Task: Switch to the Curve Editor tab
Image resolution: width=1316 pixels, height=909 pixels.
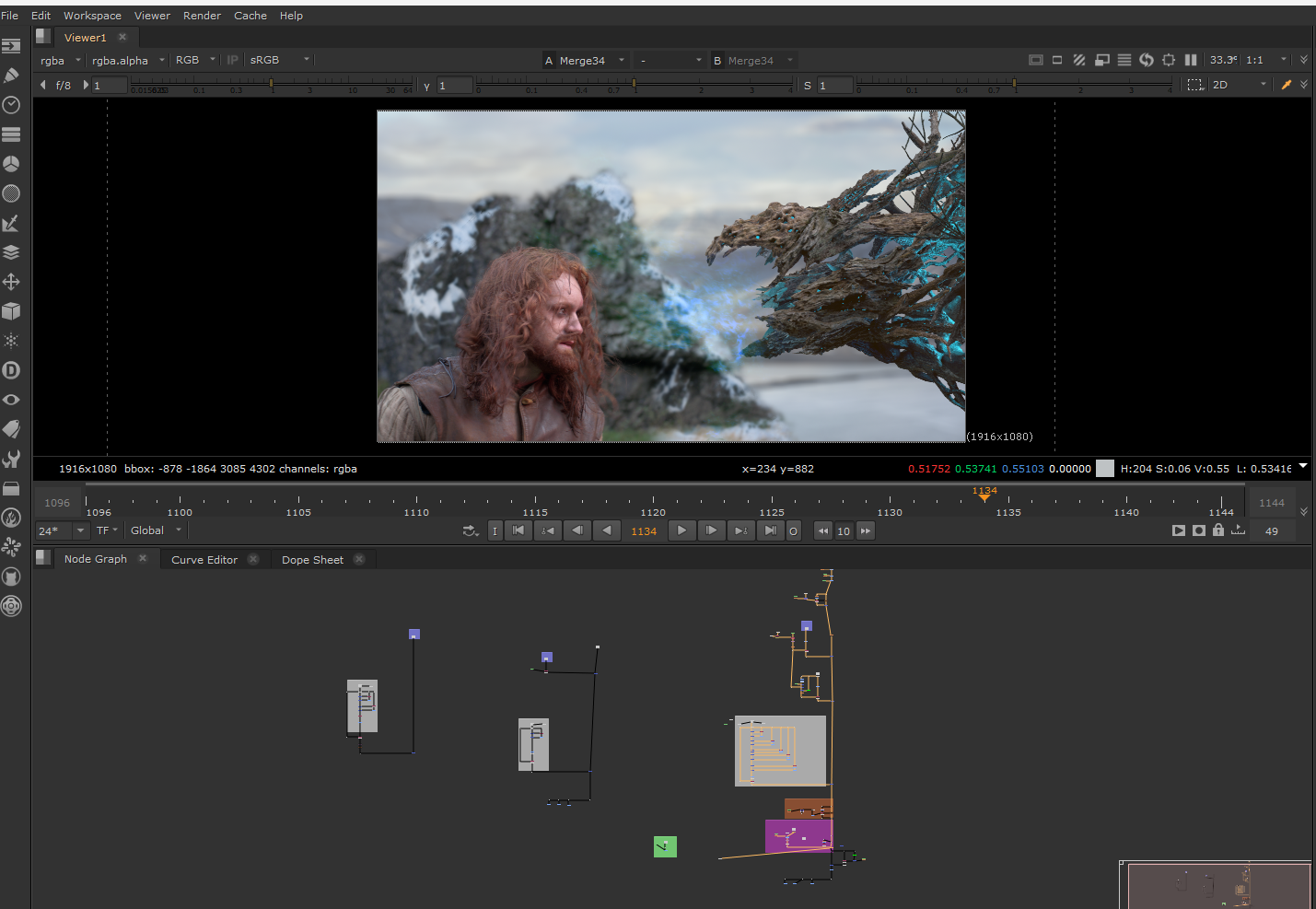Action: pyautogui.click(x=204, y=560)
